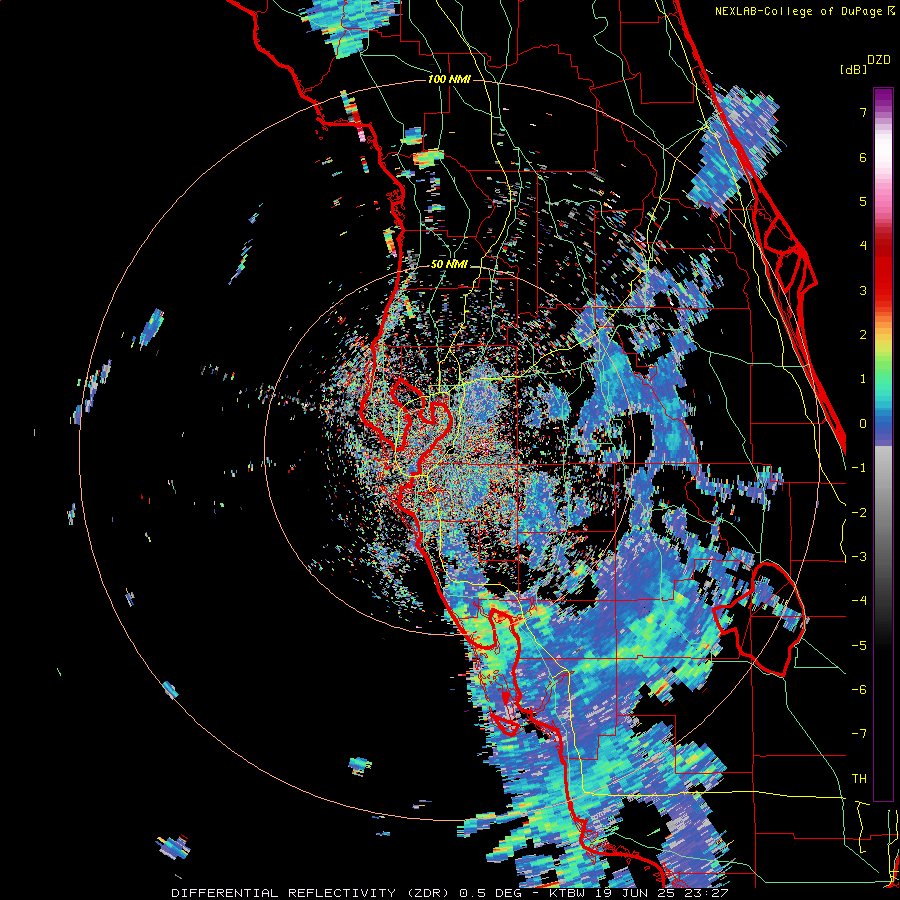The width and height of the screenshot is (900, 900).
Task: Click the [dB] unit label
Action: click(854, 69)
